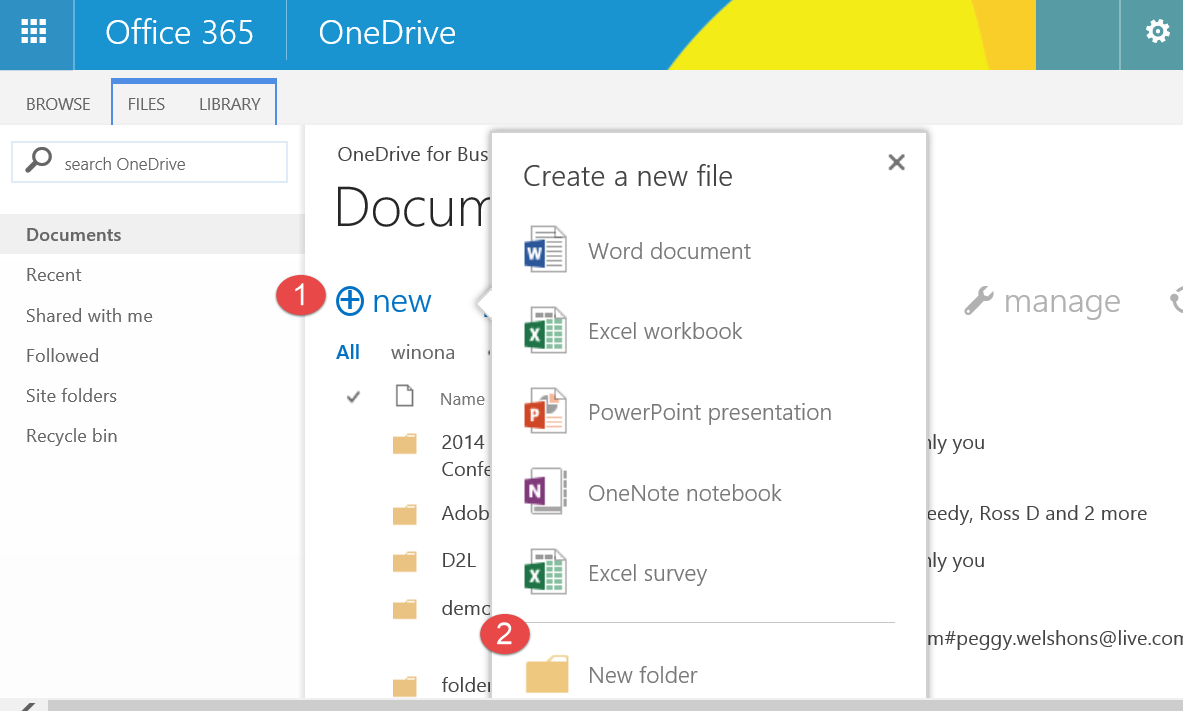Click the OneNote notebook icon
The height and width of the screenshot is (711, 1183).
pos(545,492)
